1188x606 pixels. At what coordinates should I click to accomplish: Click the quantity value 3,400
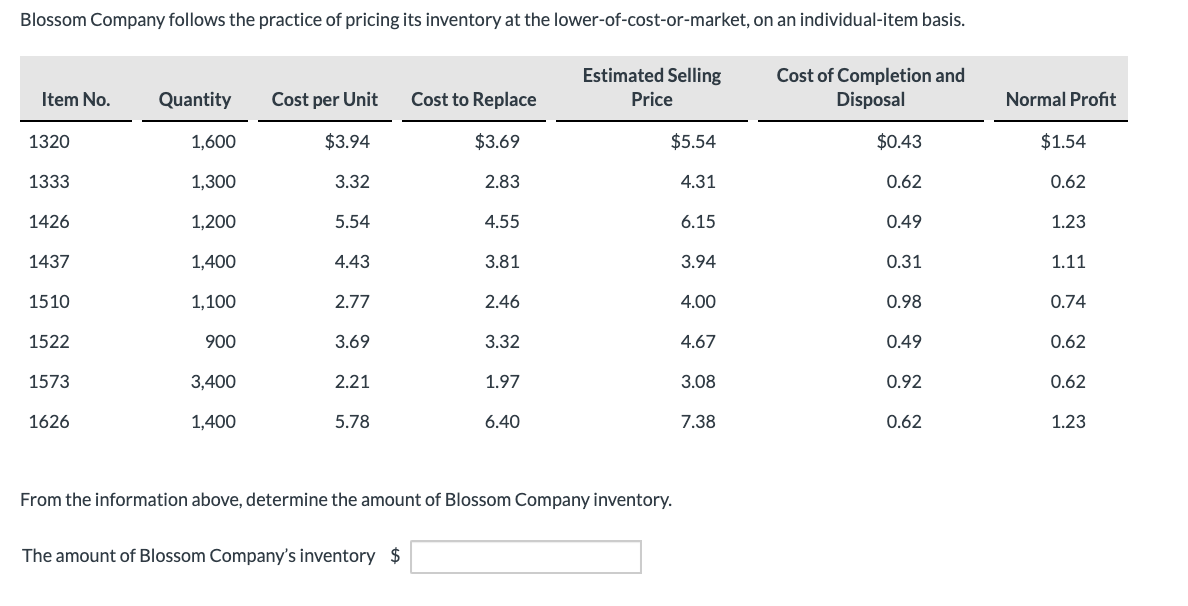[213, 382]
